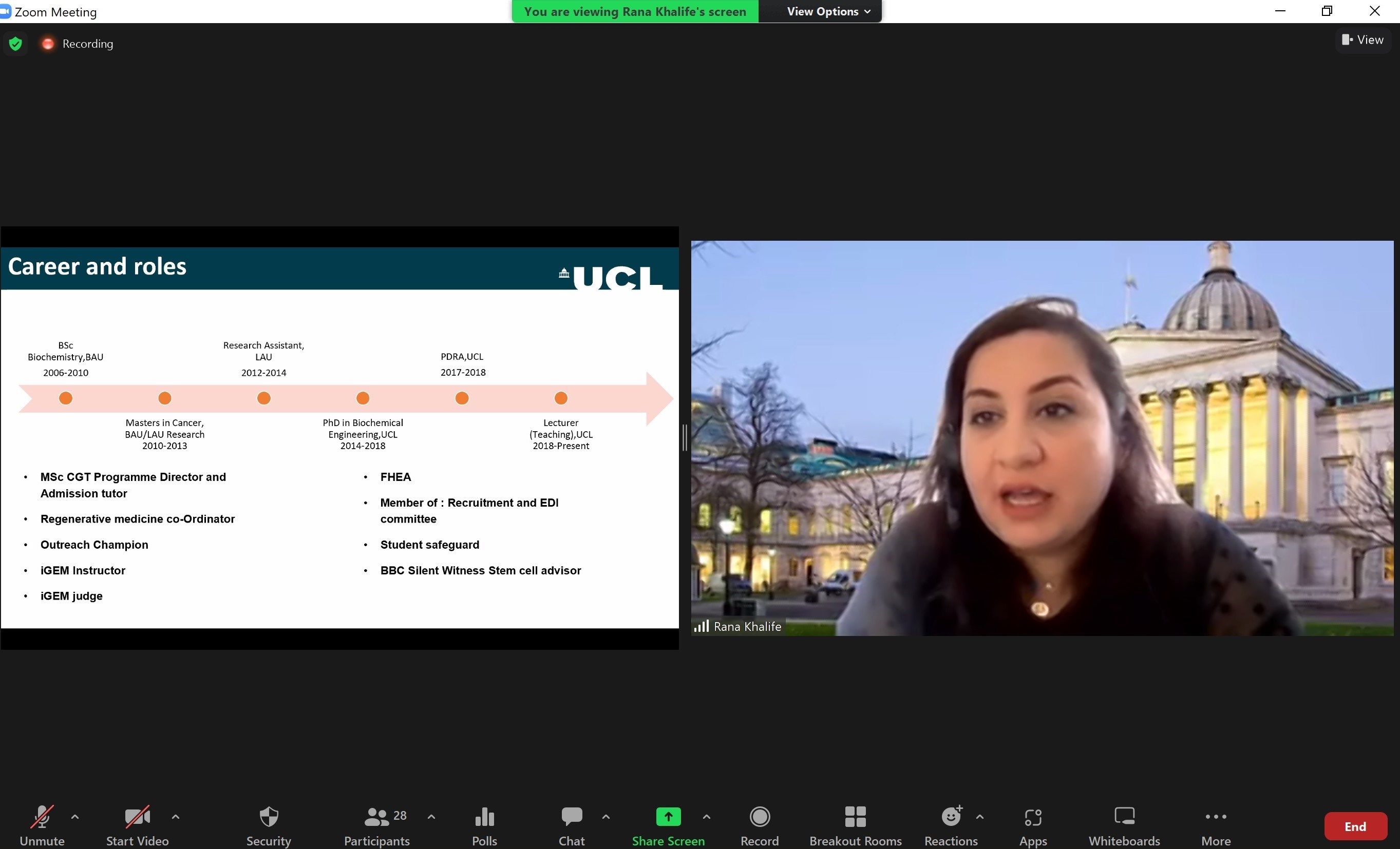The width and height of the screenshot is (1400, 849).
Task: Click the 'Career and roles' slide title
Action: click(x=97, y=266)
